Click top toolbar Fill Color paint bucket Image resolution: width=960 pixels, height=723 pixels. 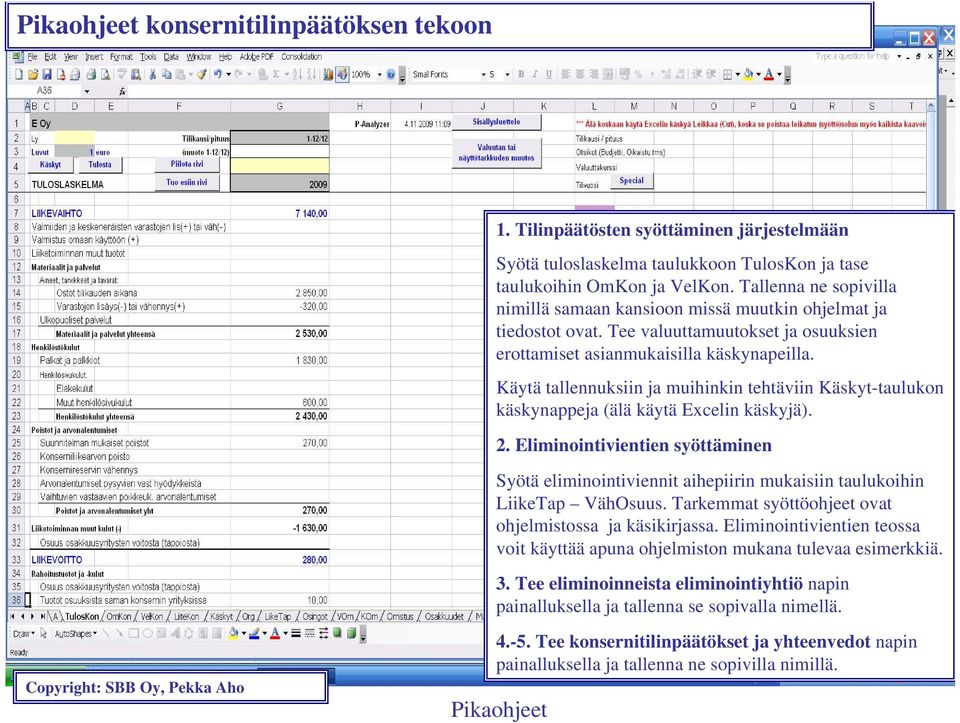(748, 74)
